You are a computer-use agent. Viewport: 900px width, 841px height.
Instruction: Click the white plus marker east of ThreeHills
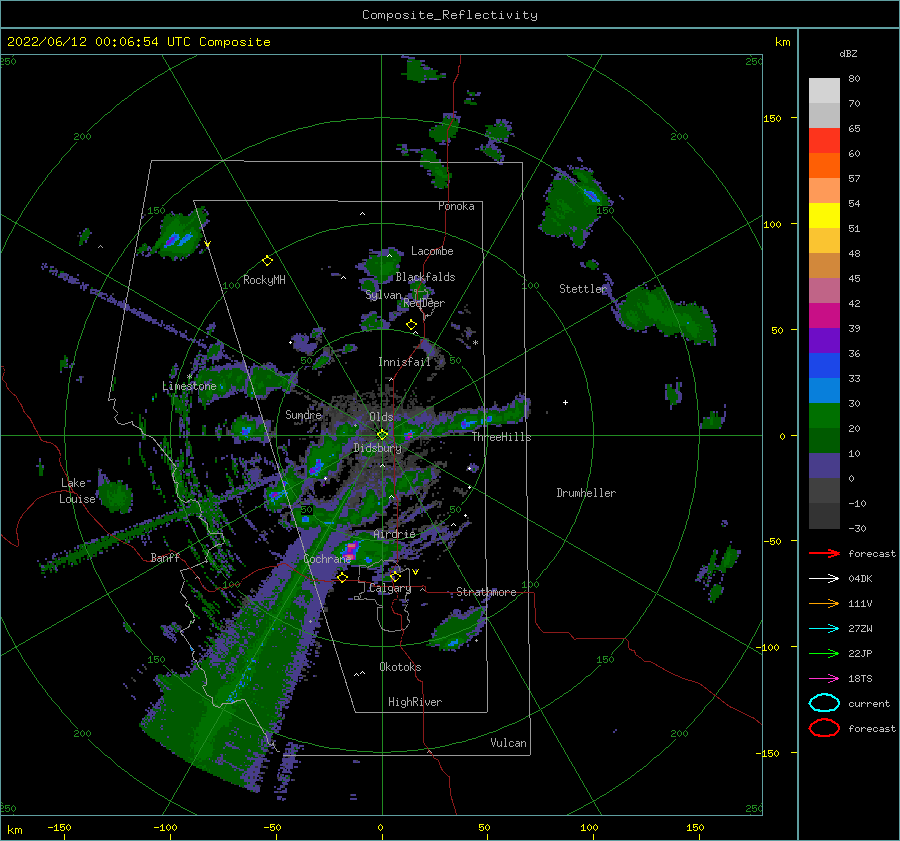[x=565, y=402]
